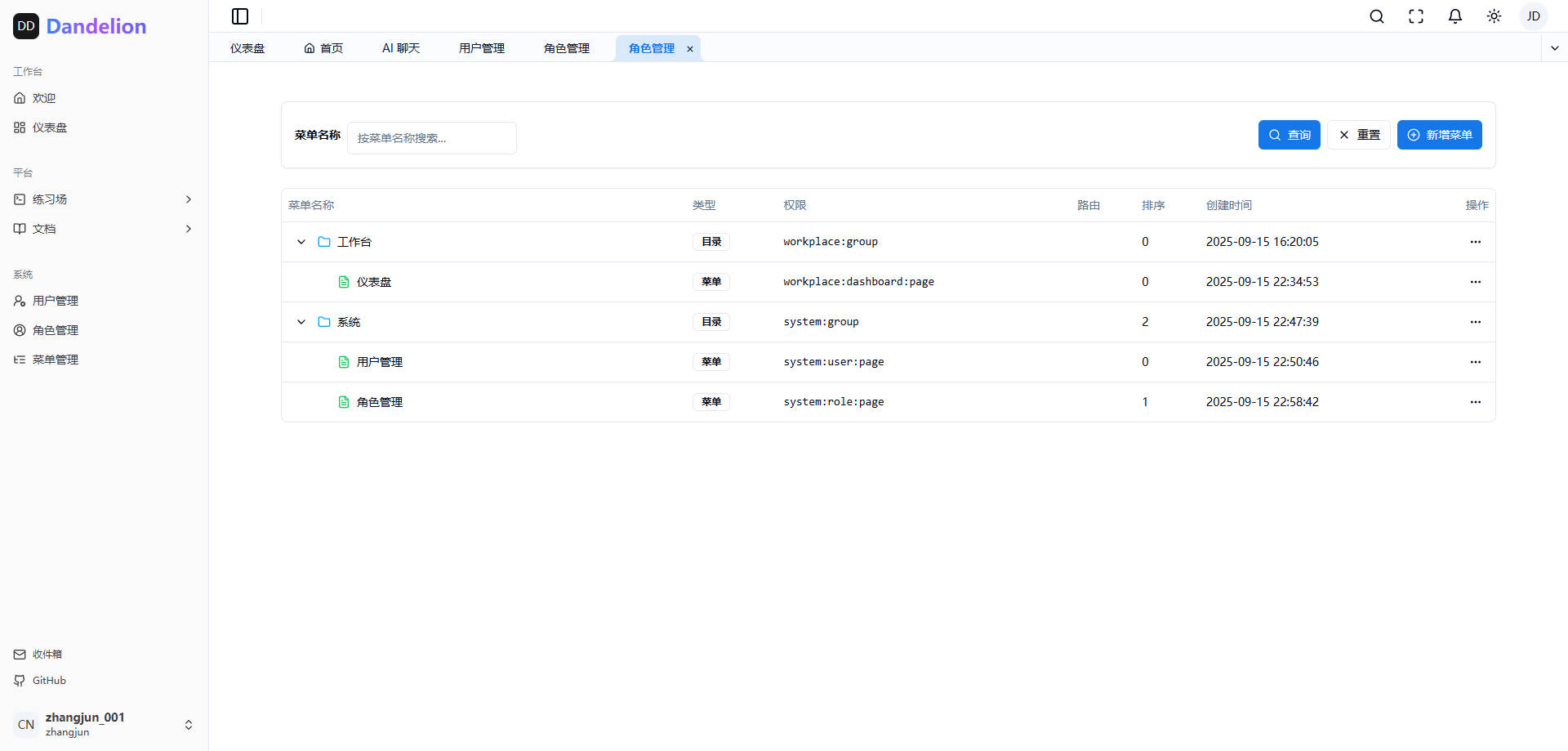This screenshot has width=1568, height=751.
Task: Select 菜单管理 in the sidebar
Action: pos(56,360)
